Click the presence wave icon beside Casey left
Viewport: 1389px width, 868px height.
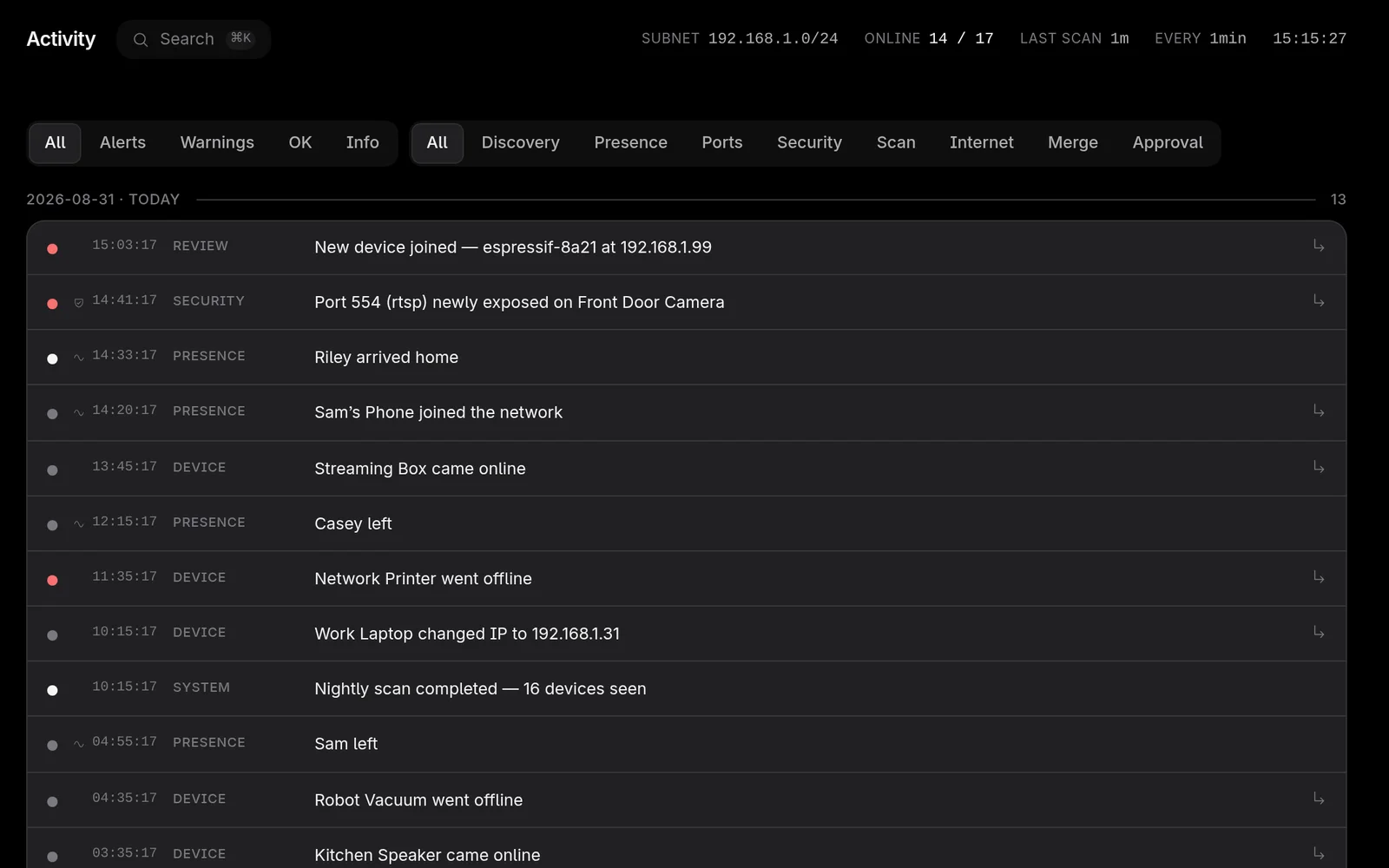[79, 524]
